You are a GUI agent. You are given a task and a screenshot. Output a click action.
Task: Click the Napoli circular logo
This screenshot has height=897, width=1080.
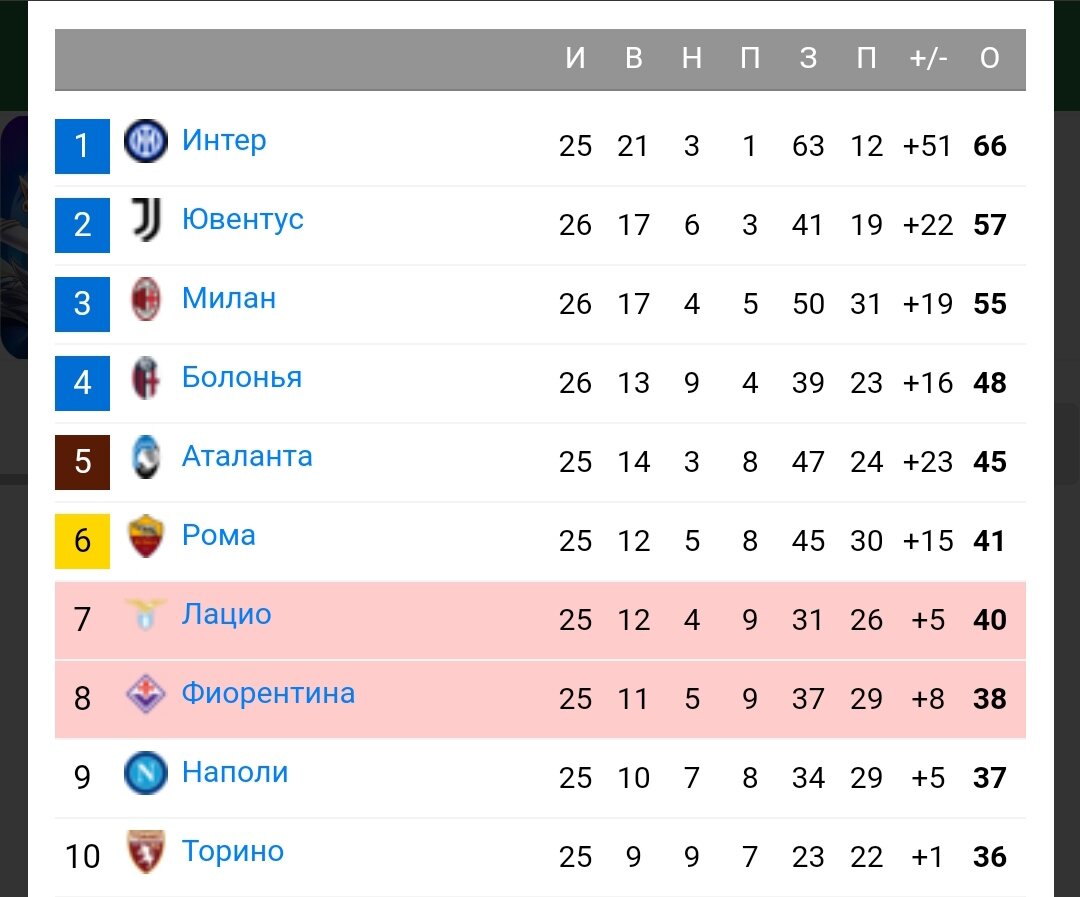(x=144, y=773)
